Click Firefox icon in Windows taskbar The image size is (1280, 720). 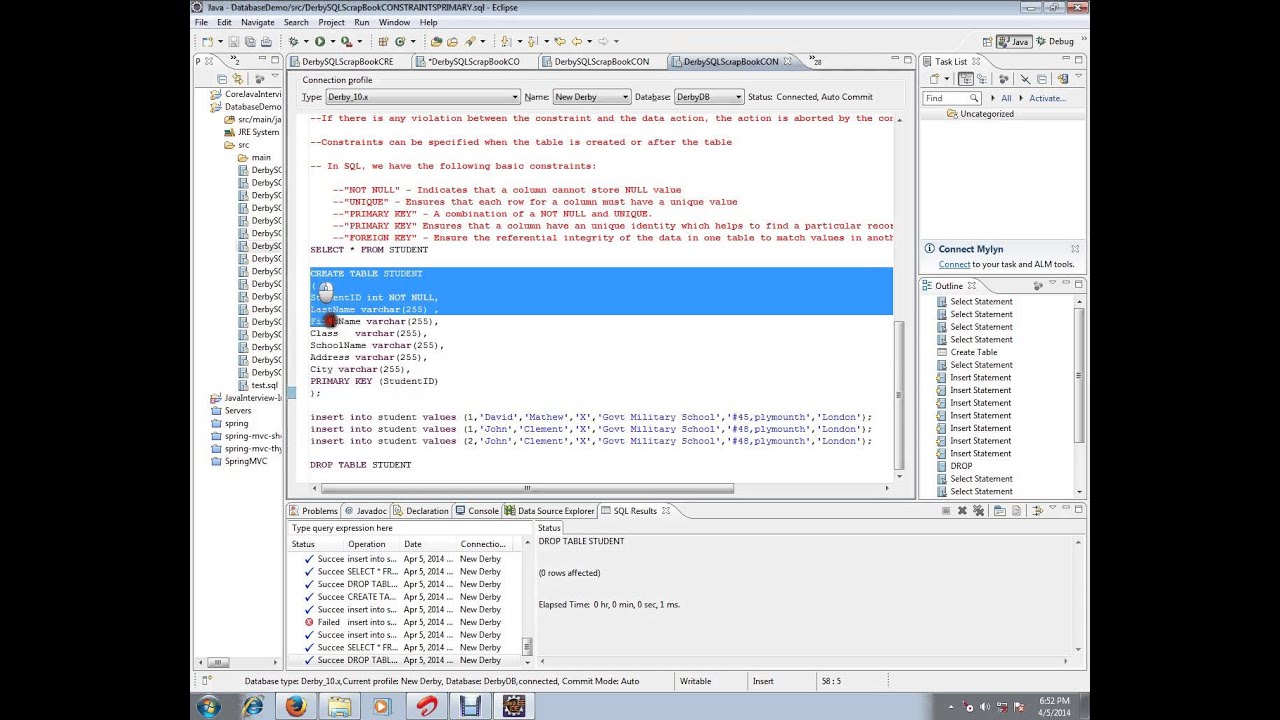[296, 706]
